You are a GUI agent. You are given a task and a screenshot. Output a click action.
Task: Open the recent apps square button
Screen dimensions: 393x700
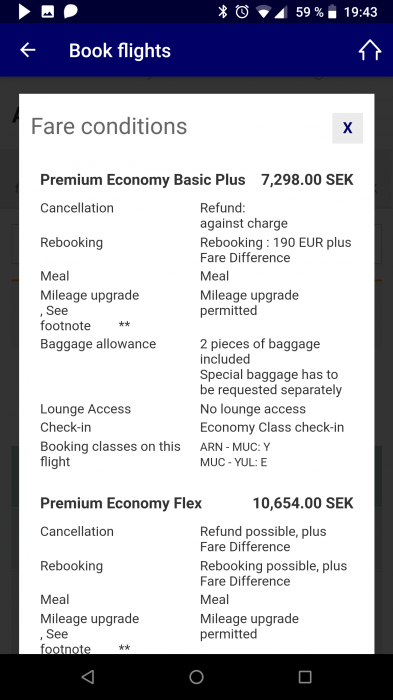click(x=305, y=677)
